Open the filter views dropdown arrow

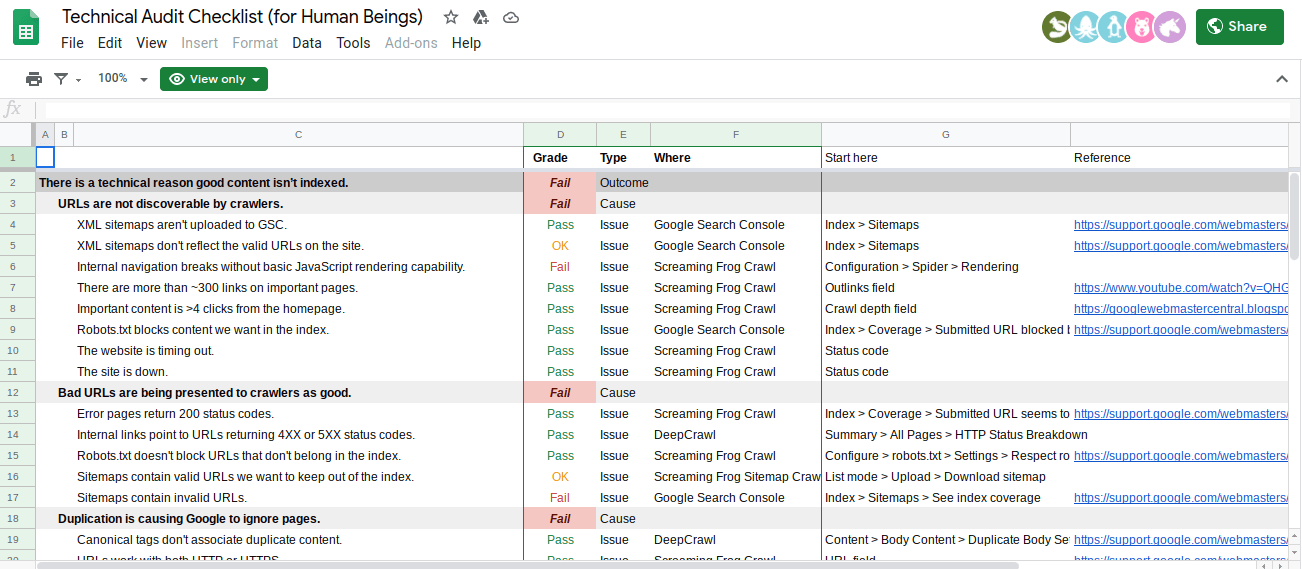[79, 80]
